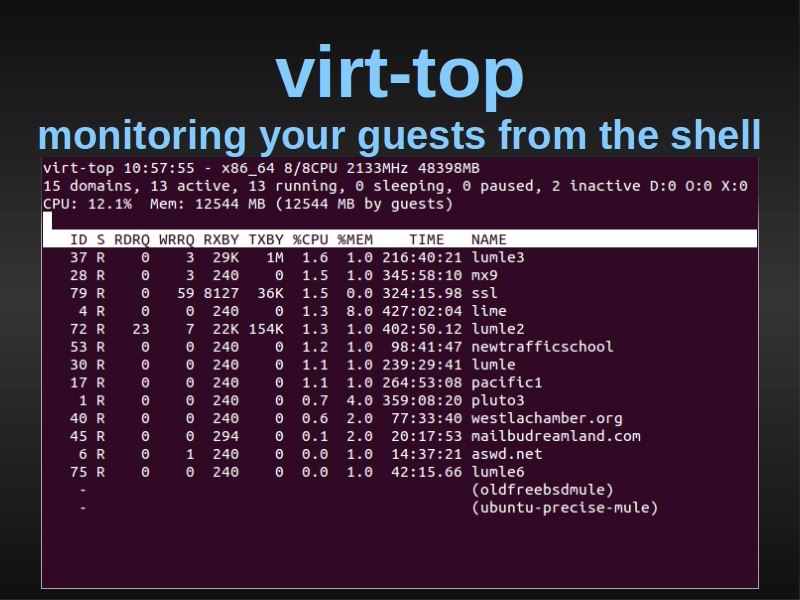Click the time 402:50.12 in lumle2 row
The width and height of the screenshot is (800, 600).
pos(422,329)
